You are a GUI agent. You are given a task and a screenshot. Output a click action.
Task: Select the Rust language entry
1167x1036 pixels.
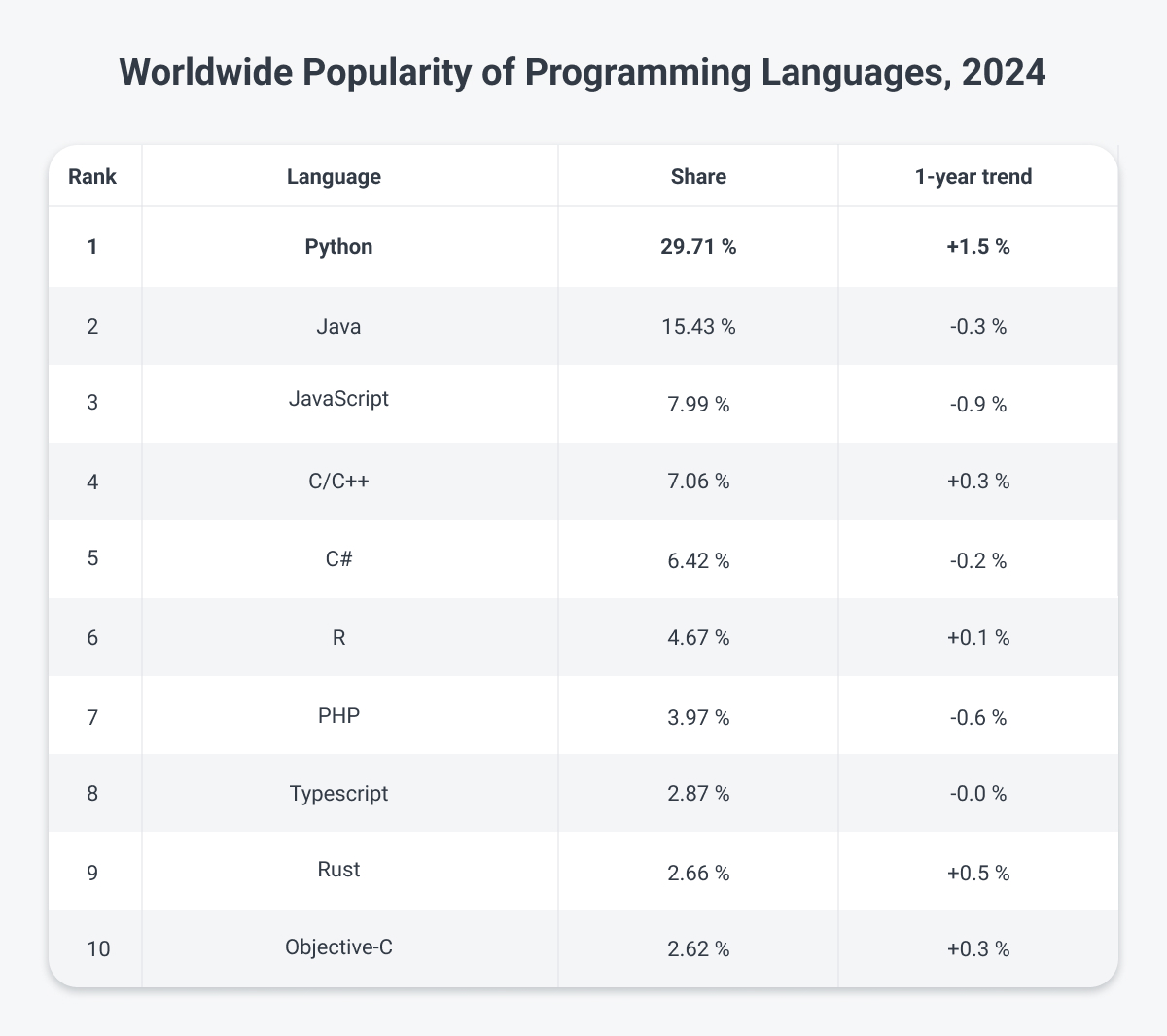pyautogui.click(x=337, y=871)
